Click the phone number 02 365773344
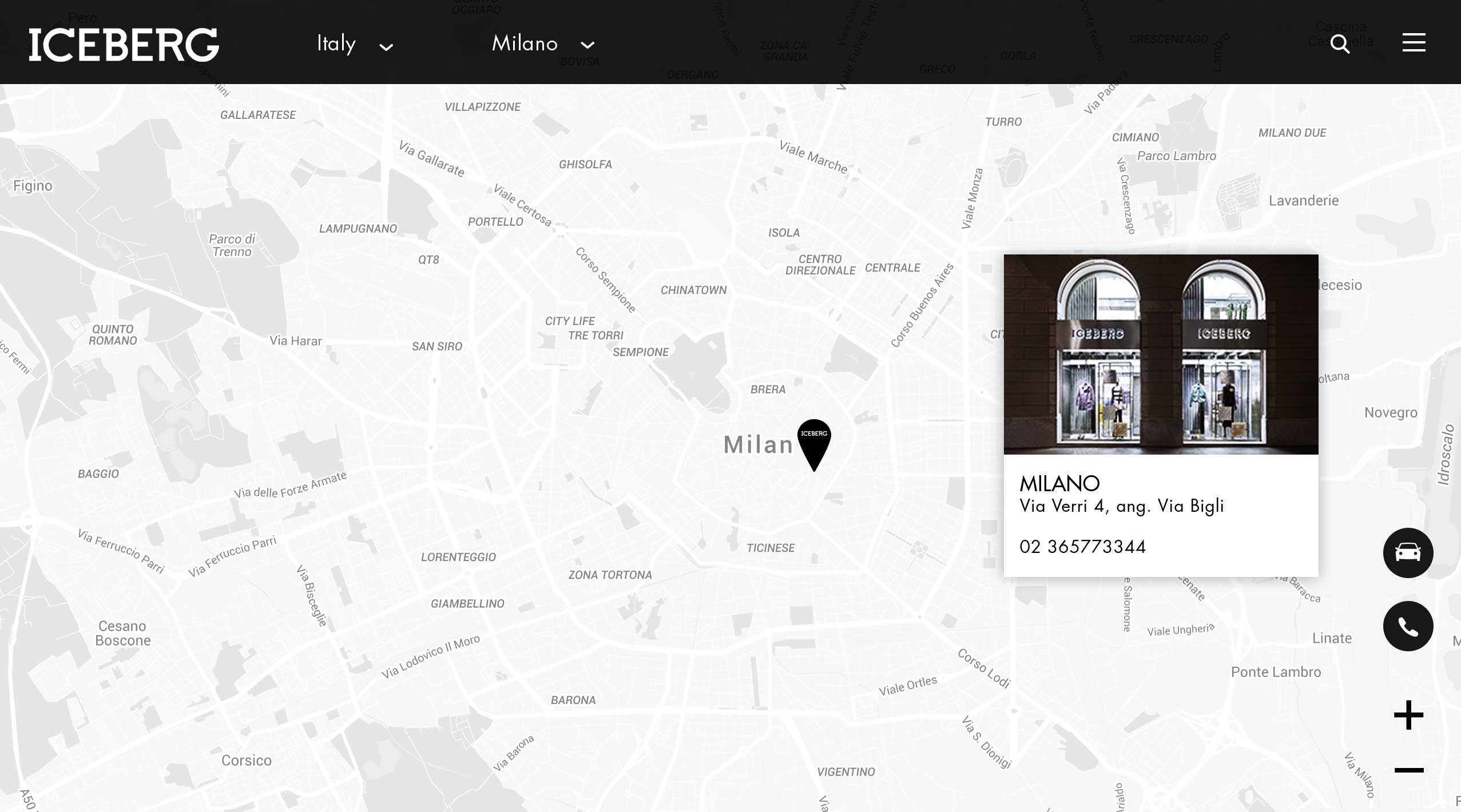 pyautogui.click(x=1082, y=547)
